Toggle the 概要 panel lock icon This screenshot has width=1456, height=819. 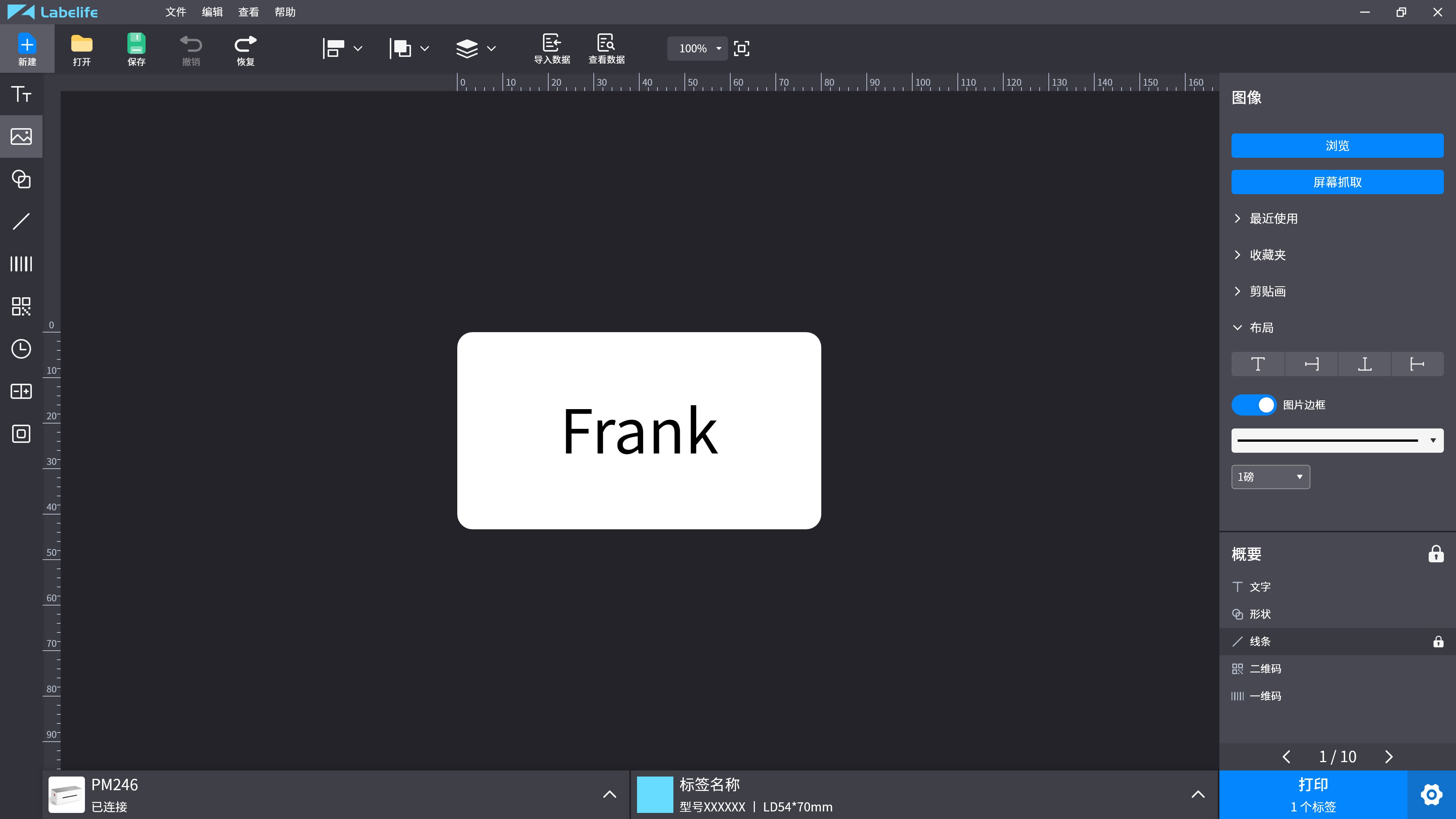click(x=1436, y=554)
